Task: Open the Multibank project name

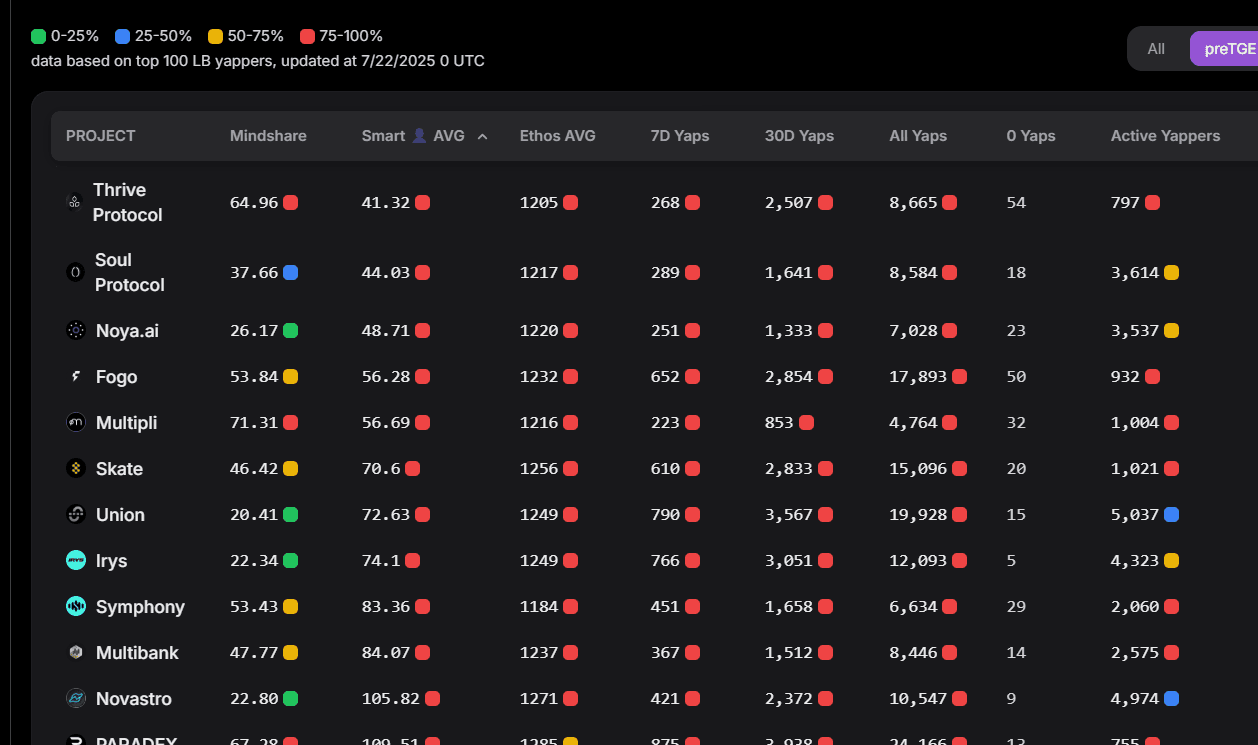Action: point(137,653)
